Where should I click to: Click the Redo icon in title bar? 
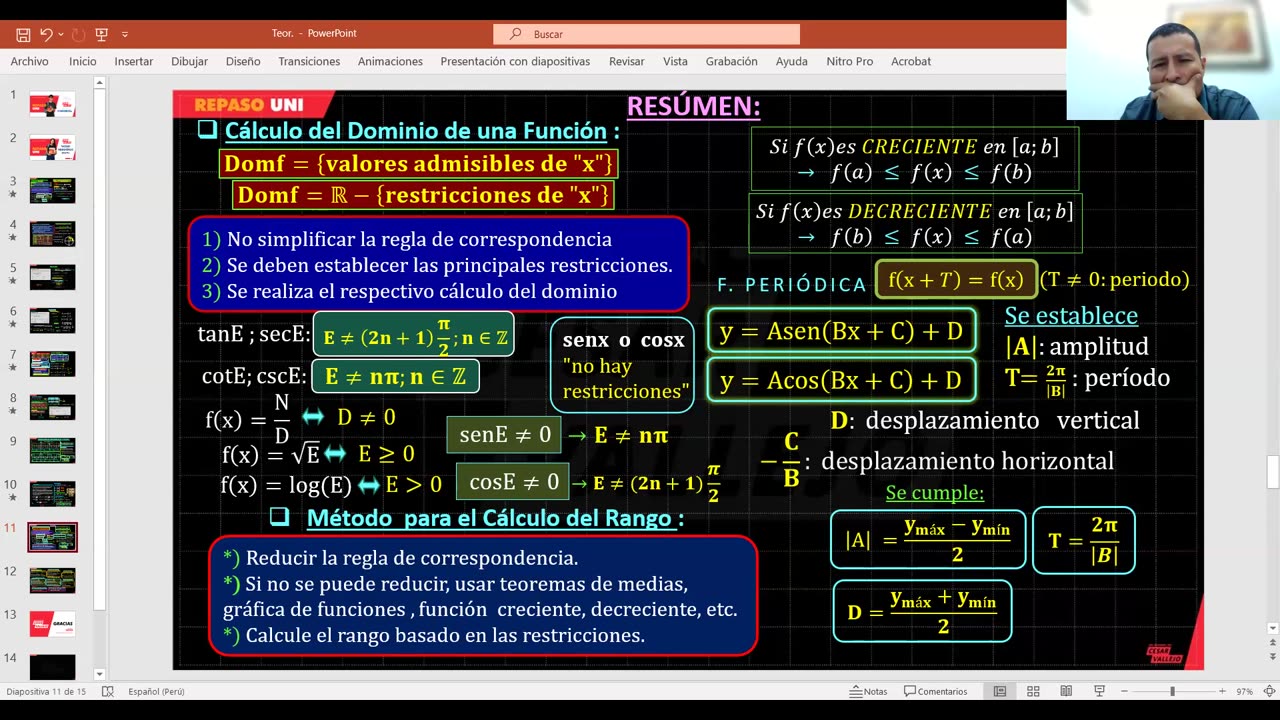pyautogui.click(x=78, y=34)
